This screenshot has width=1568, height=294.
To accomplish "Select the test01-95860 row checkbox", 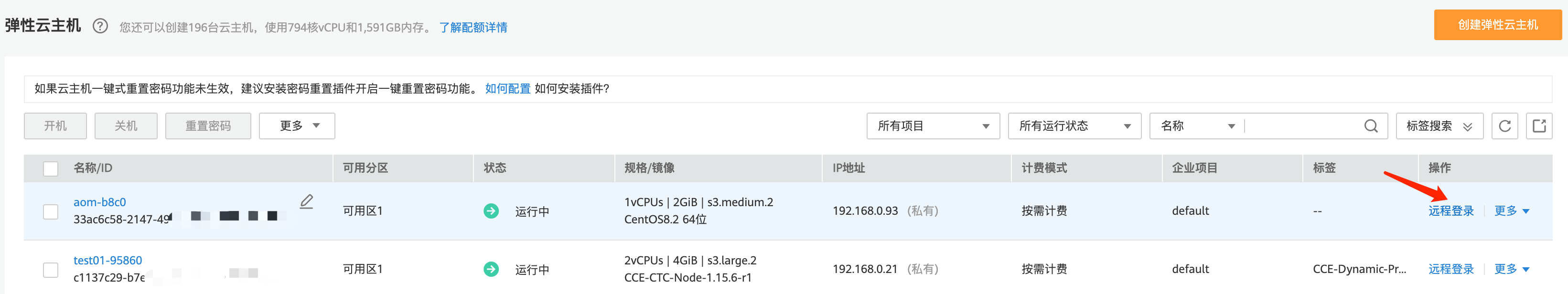I will tap(51, 270).
